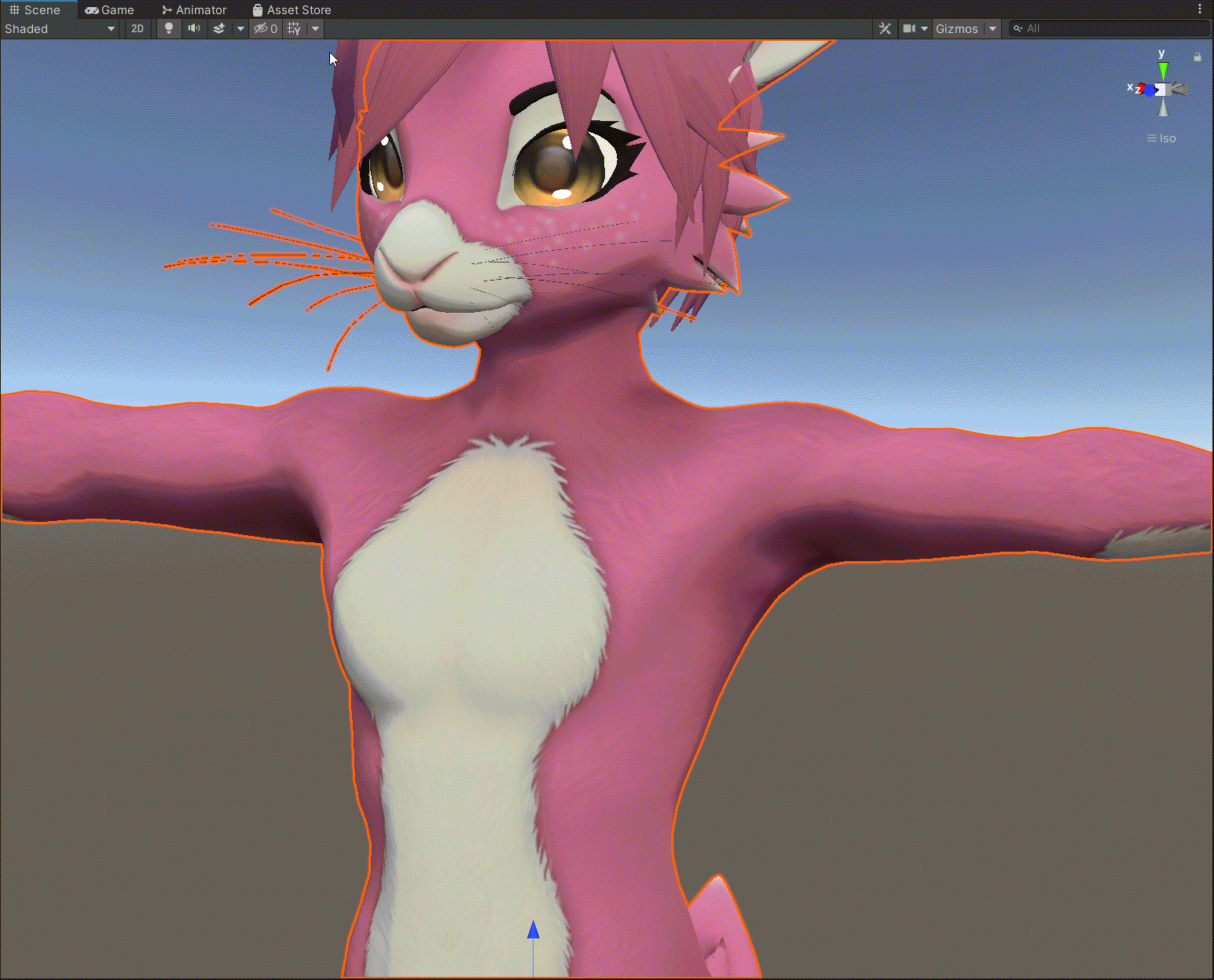Toggle 2D view mode
The image size is (1214, 980).
(x=138, y=29)
